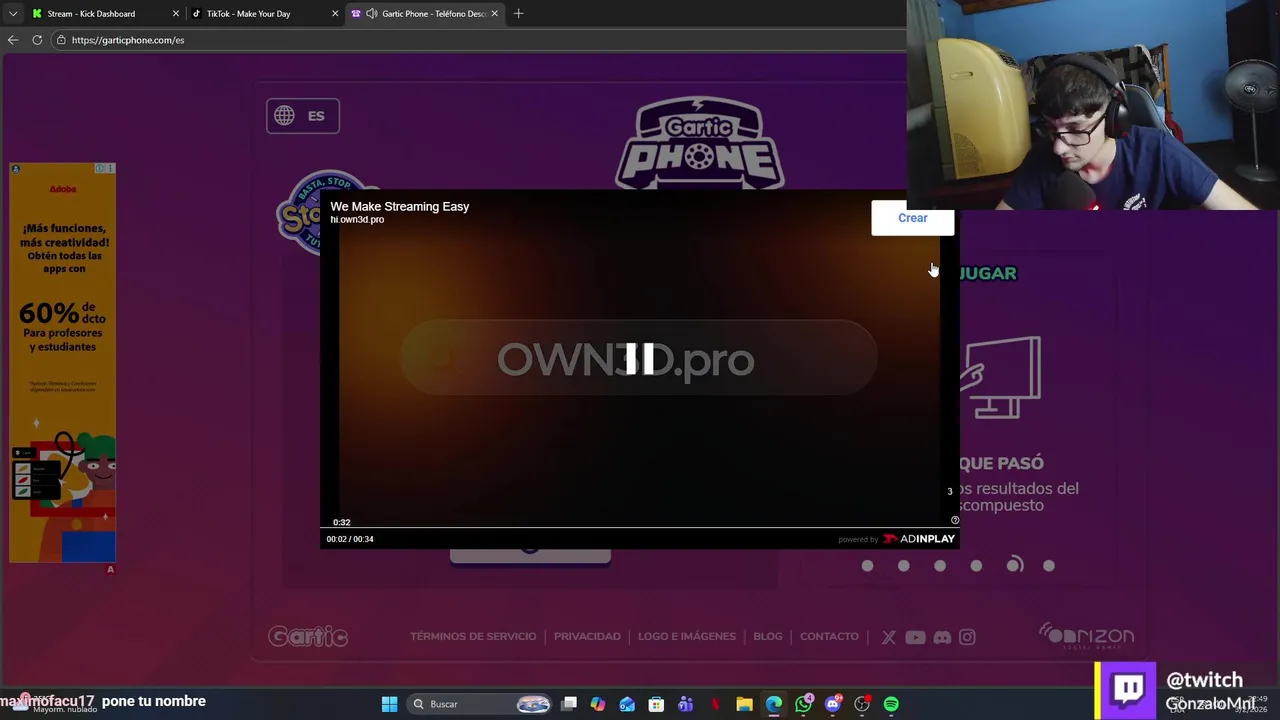
Task: Select the active fifth carousel dot
Action: 1014,565
